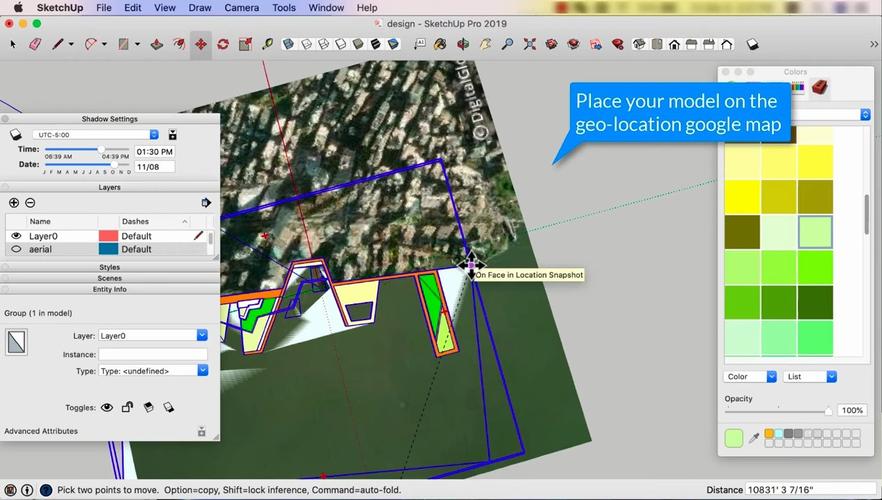Click aerial layer blue color swatch
This screenshot has width=882, height=500.
(109, 249)
